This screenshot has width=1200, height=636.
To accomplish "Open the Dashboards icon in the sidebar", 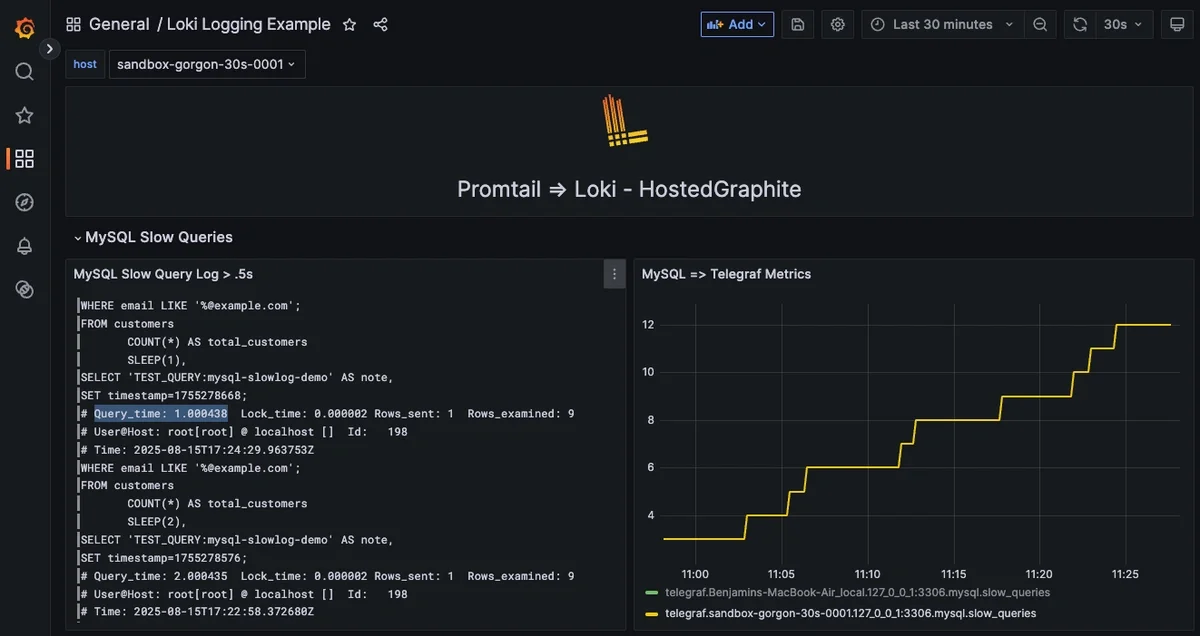I will 25,158.
